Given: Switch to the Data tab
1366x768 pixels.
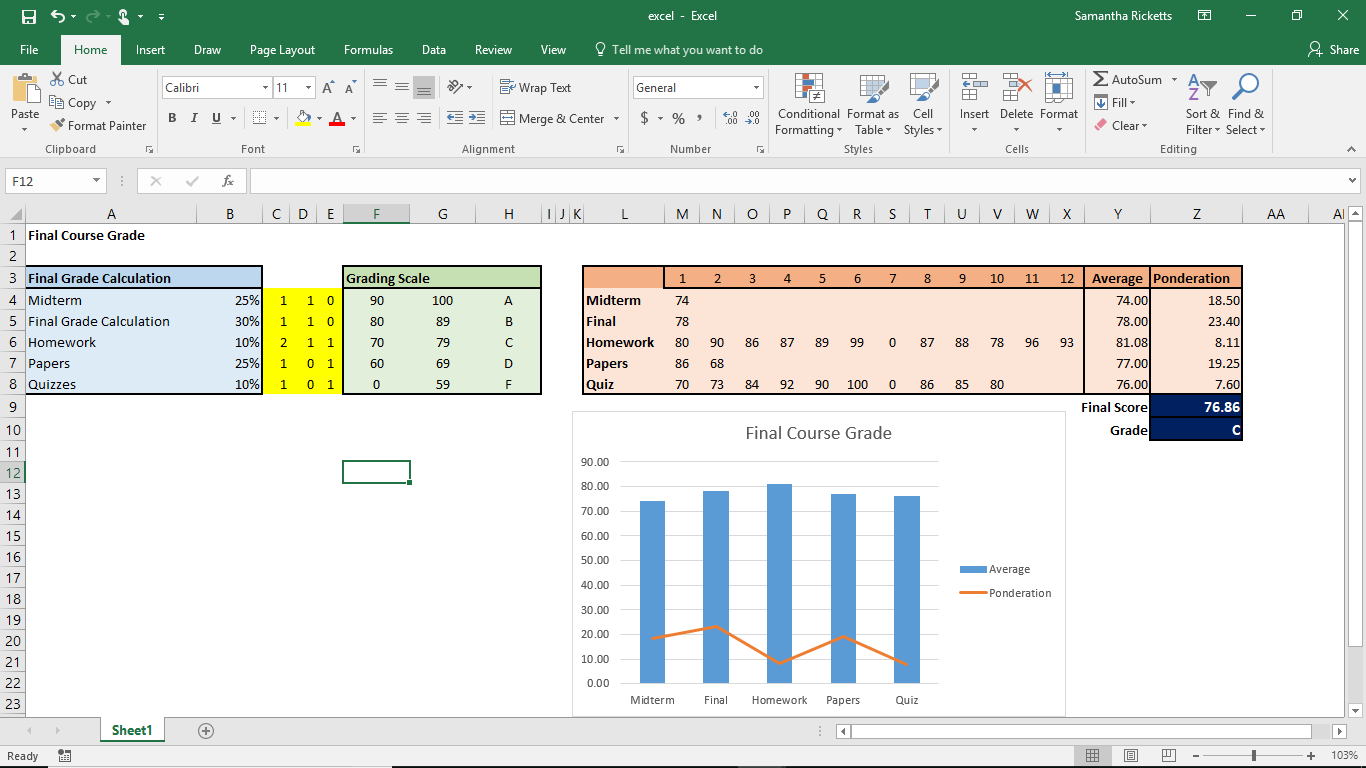Looking at the screenshot, I should [434, 49].
